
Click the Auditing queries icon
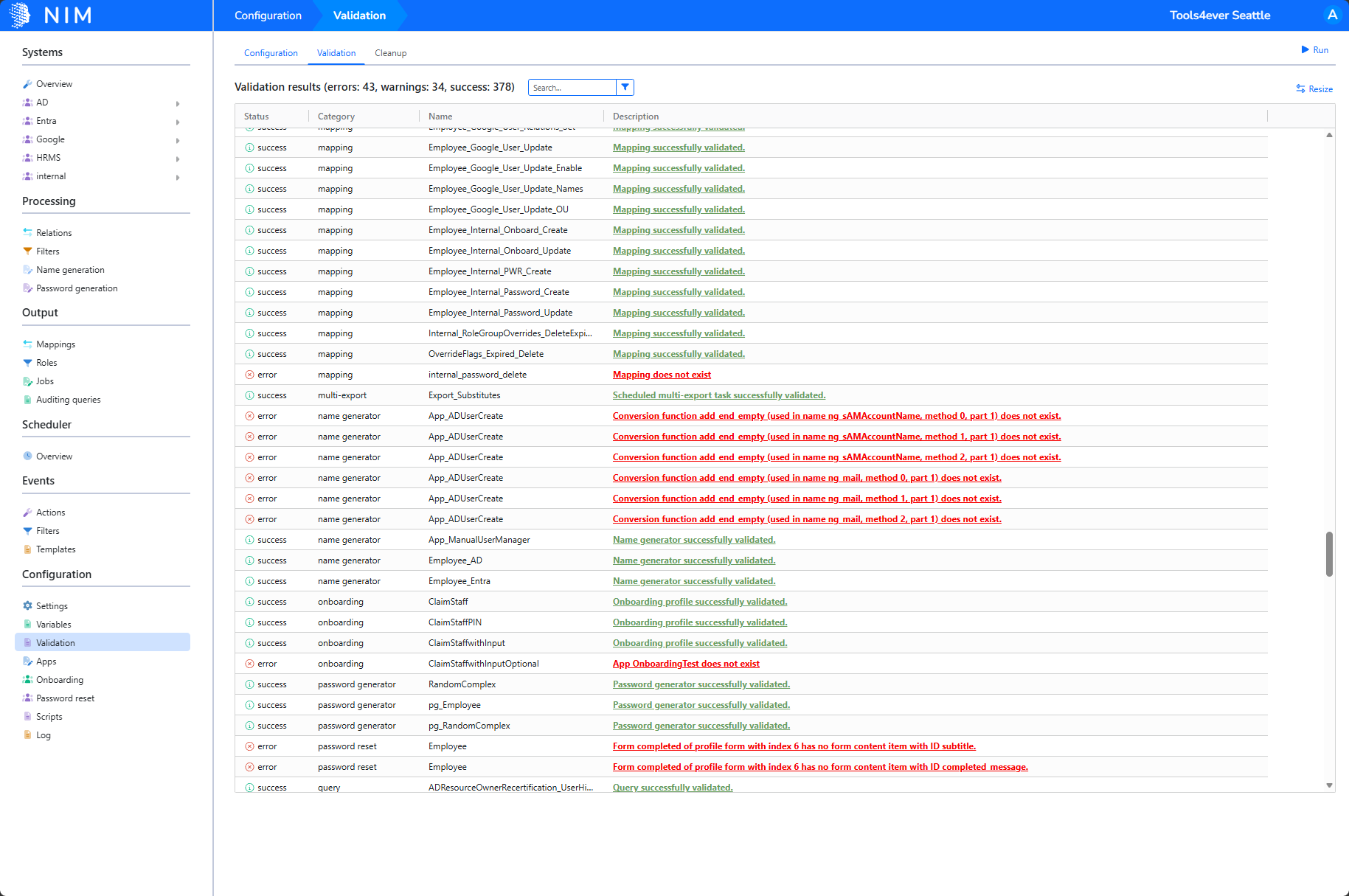coord(27,400)
